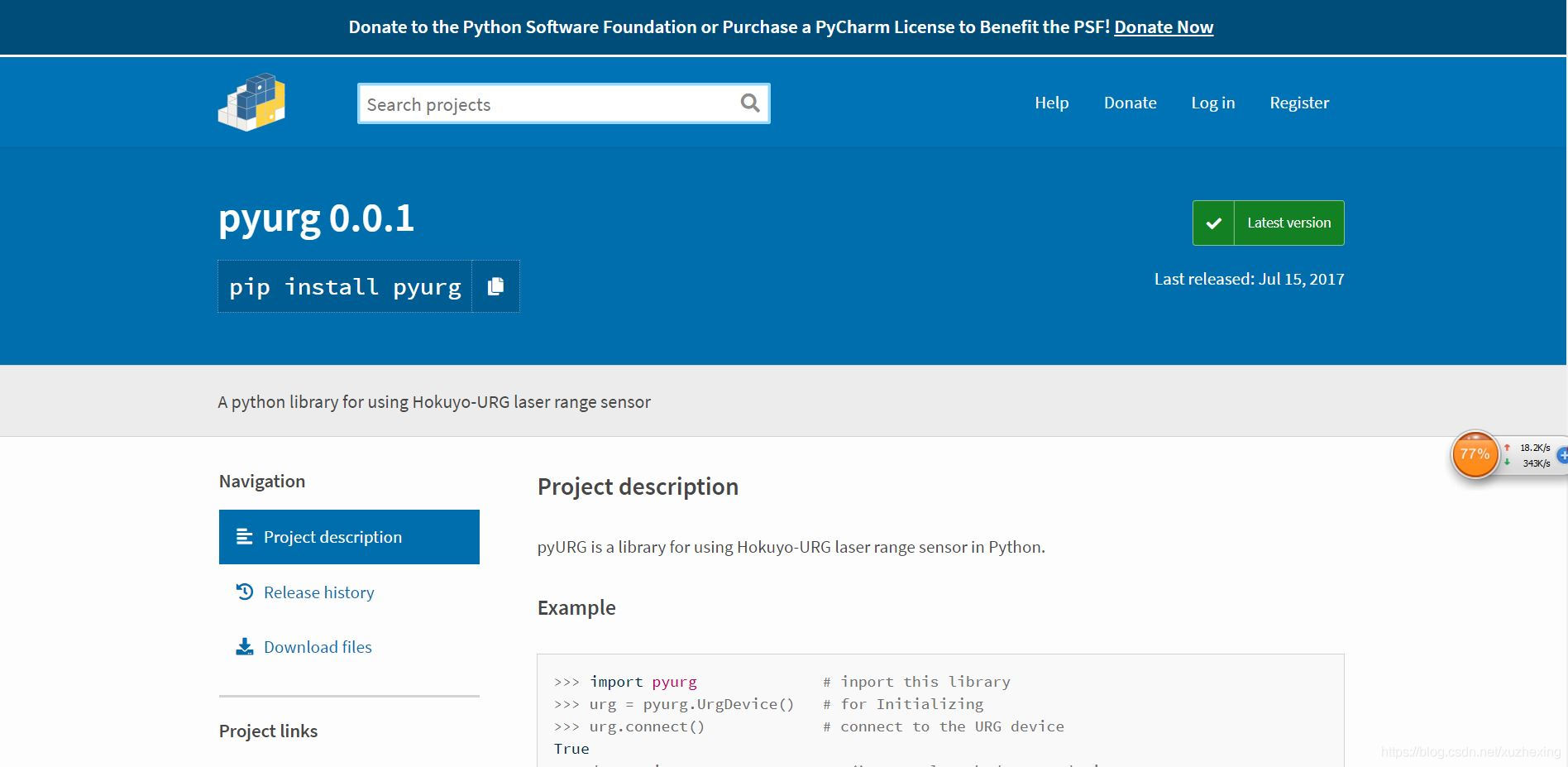
Task: Follow the Donate Now banner link
Action: (1164, 26)
